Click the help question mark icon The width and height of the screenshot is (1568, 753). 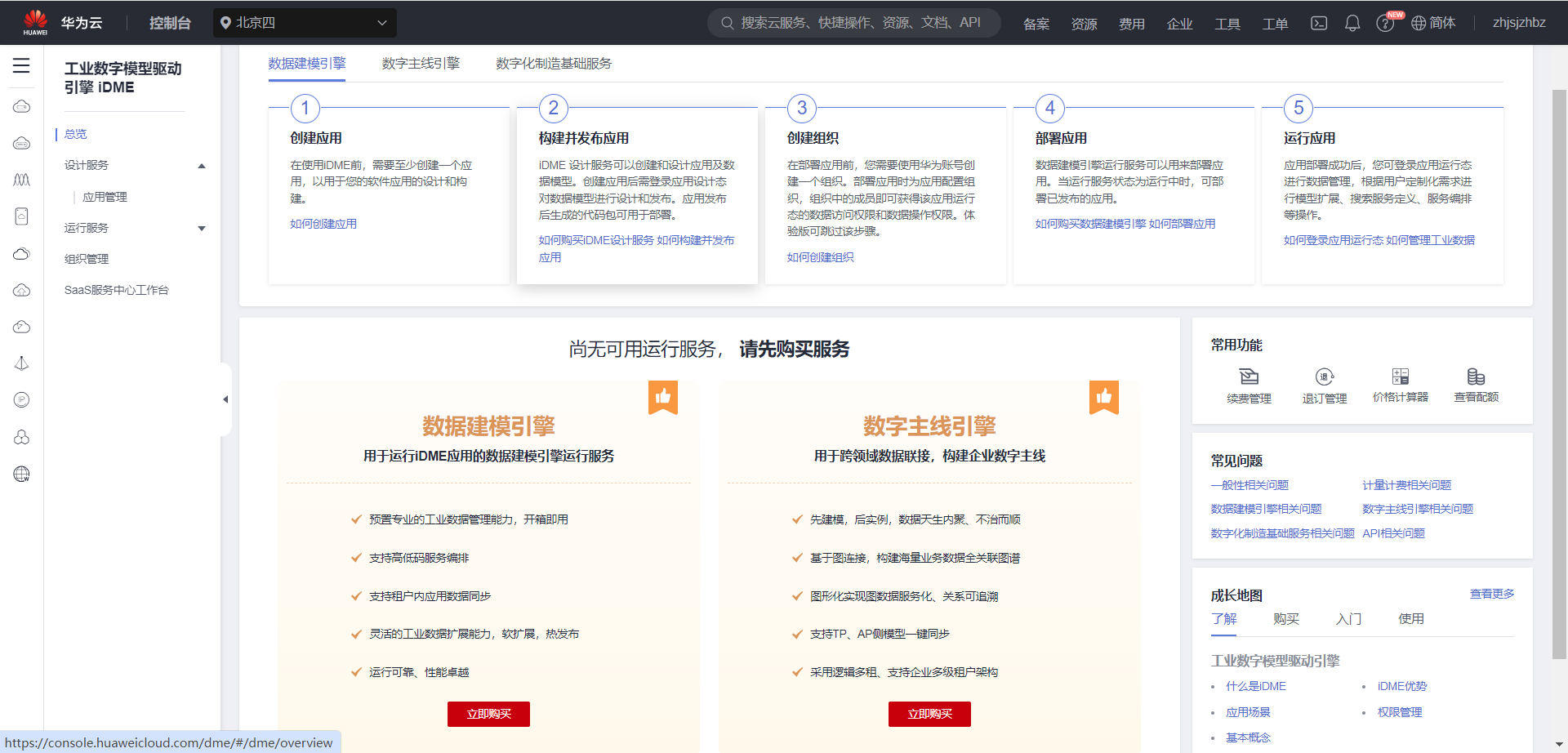(1385, 24)
